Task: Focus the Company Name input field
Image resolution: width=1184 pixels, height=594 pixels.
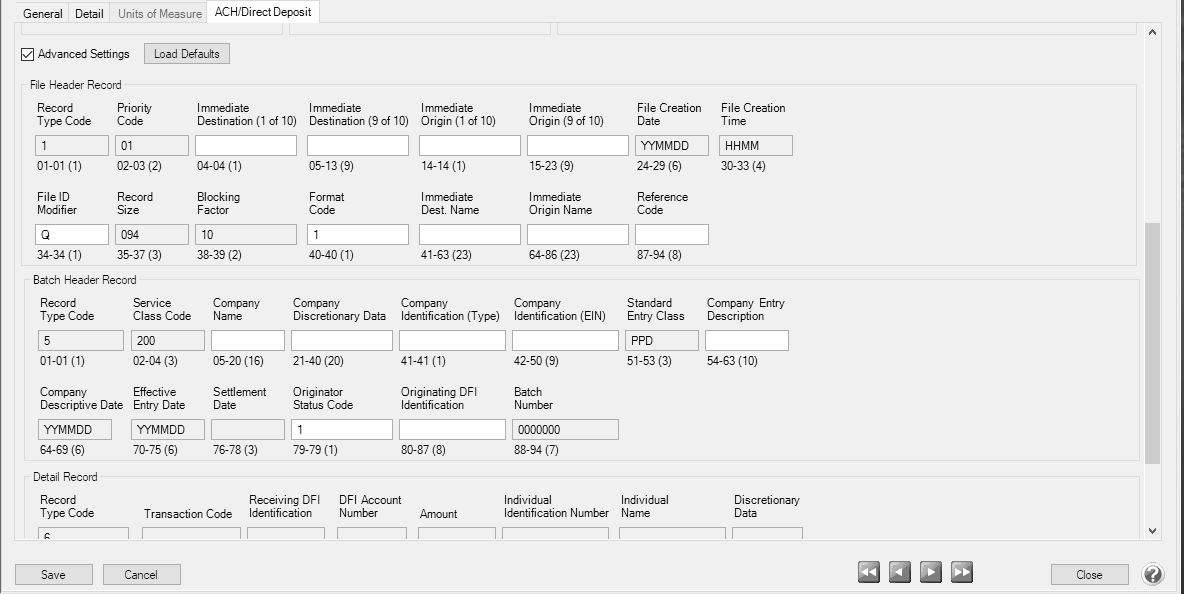Action: 248,341
